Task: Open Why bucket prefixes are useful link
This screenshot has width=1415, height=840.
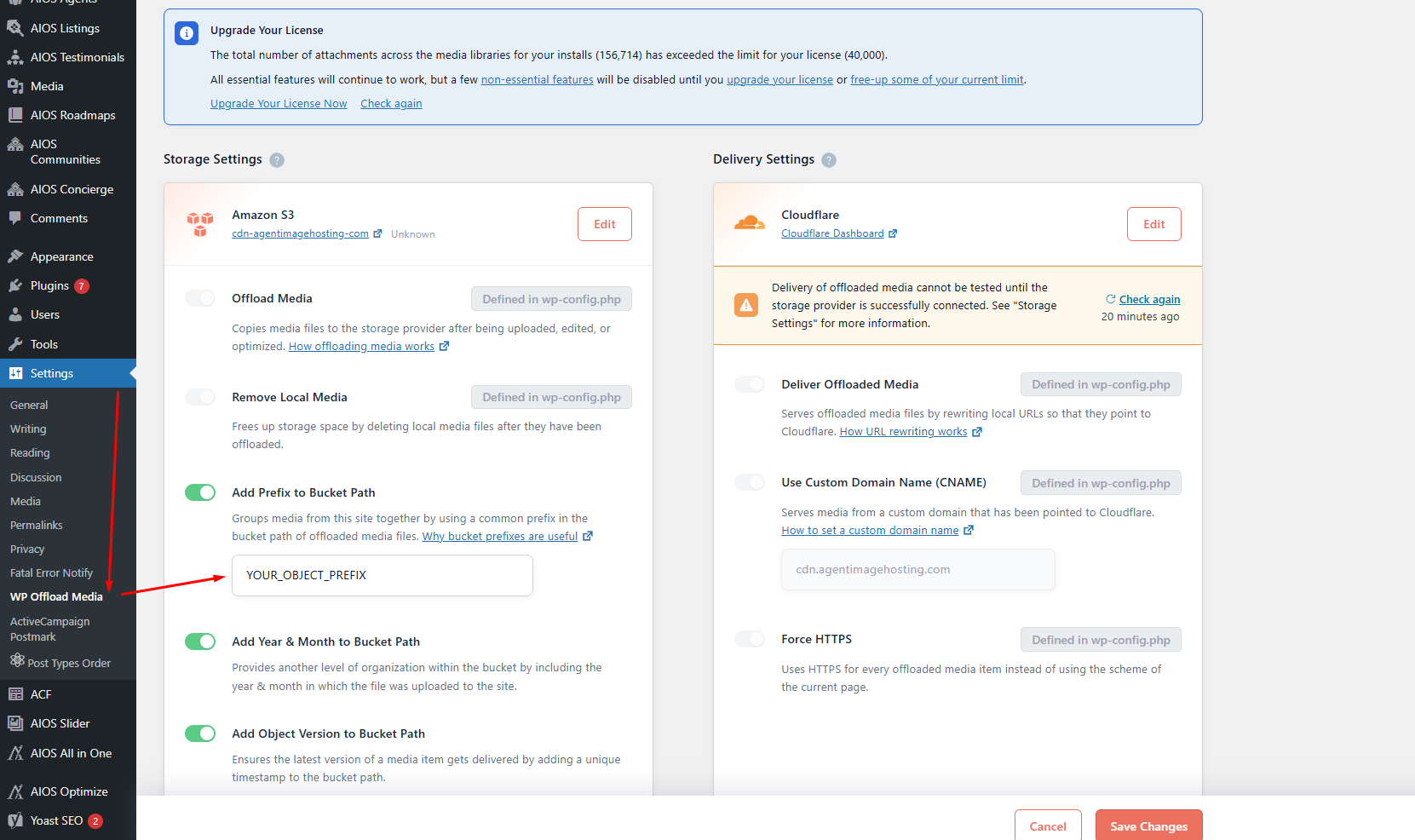Action: click(x=500, y=536)
